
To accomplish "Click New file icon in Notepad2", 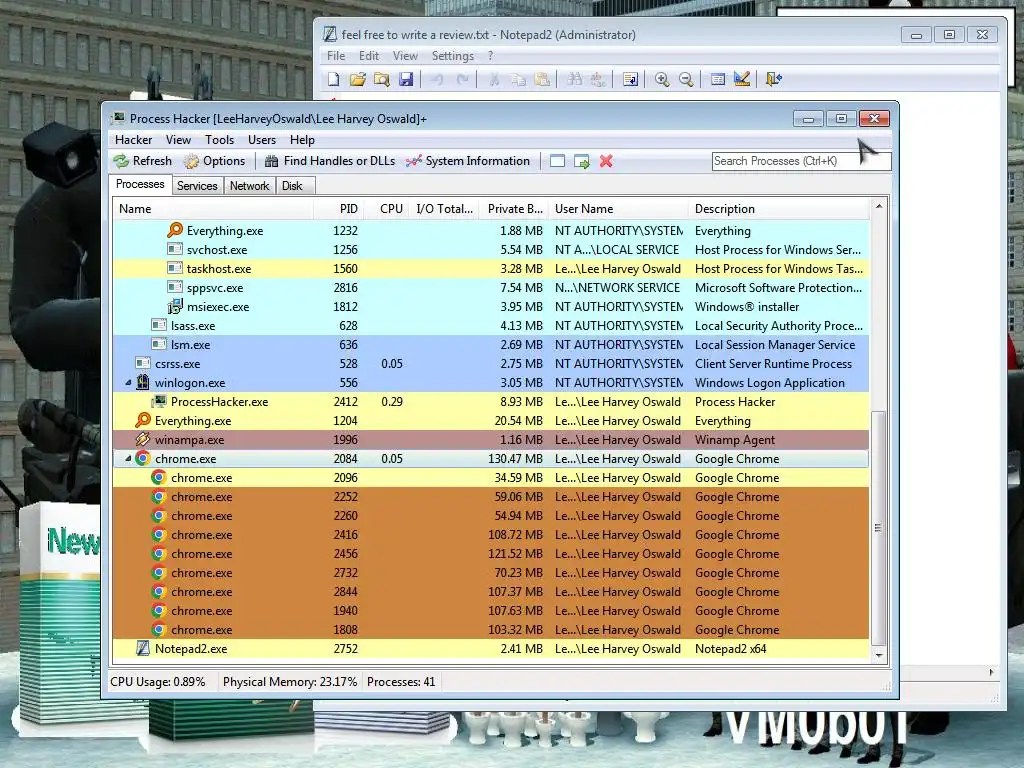I will click(x=334, y=79).
